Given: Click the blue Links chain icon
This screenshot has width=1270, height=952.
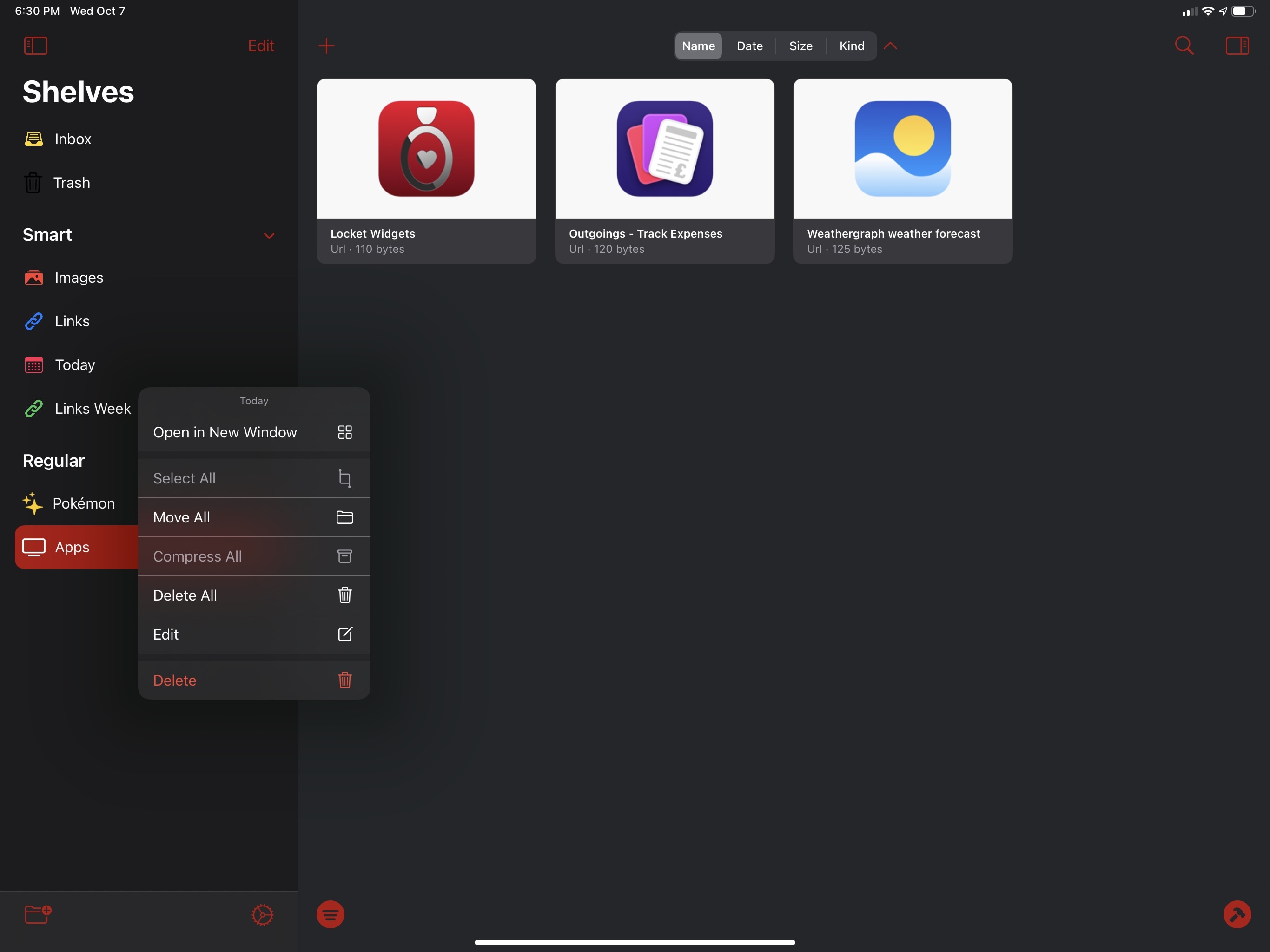Looking at the screenshot, I should (x=34, y=321).
